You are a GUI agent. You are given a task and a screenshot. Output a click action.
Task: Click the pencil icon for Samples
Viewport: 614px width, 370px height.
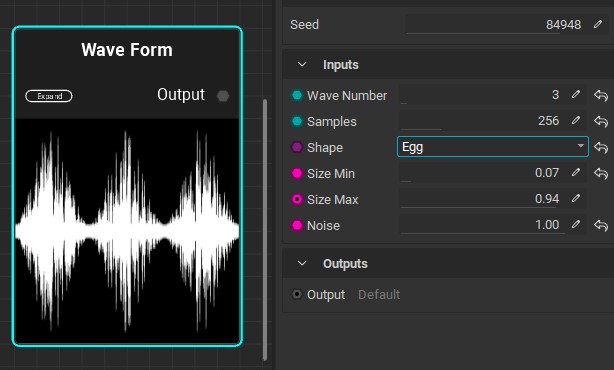click(575, 120)
